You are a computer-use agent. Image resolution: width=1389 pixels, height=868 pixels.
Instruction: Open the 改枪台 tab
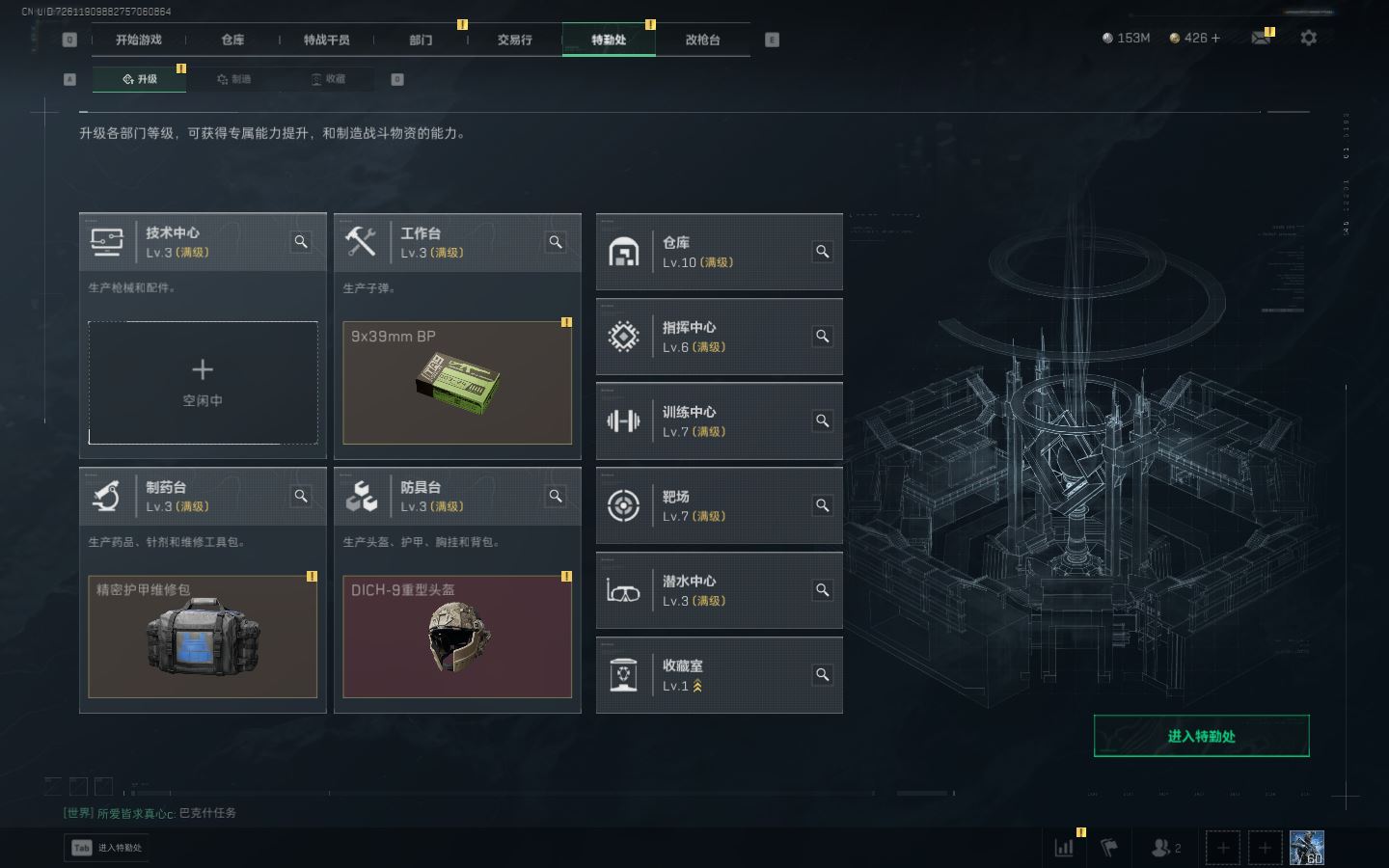(702, 40)
